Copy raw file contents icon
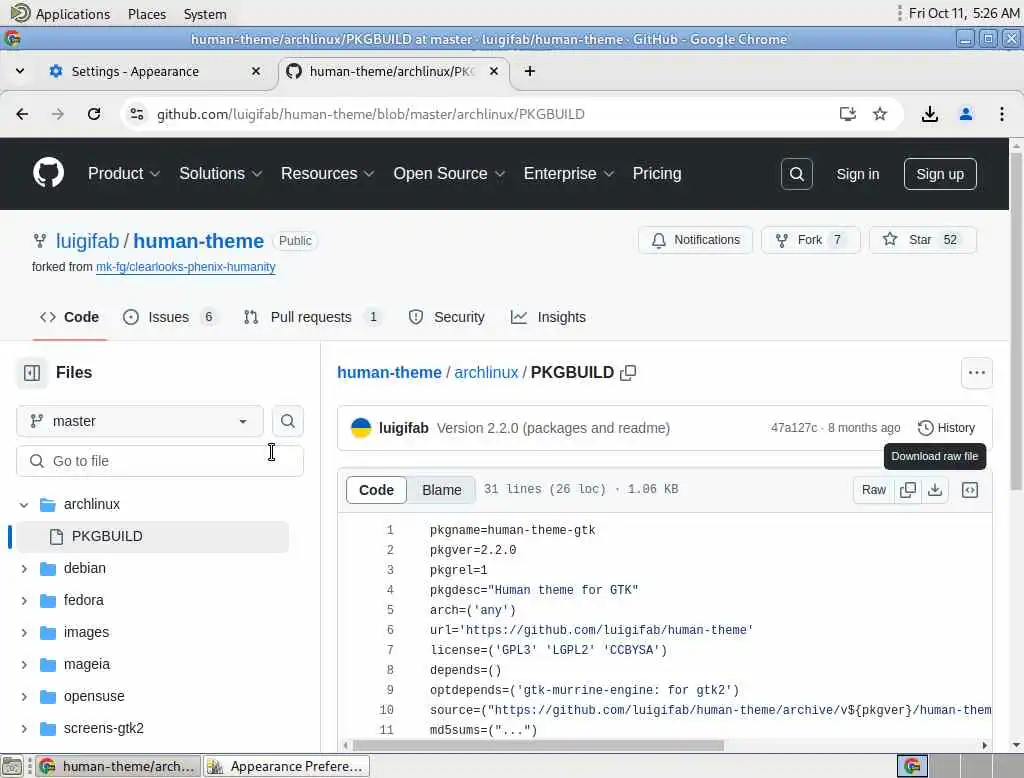 click(907, 490)
